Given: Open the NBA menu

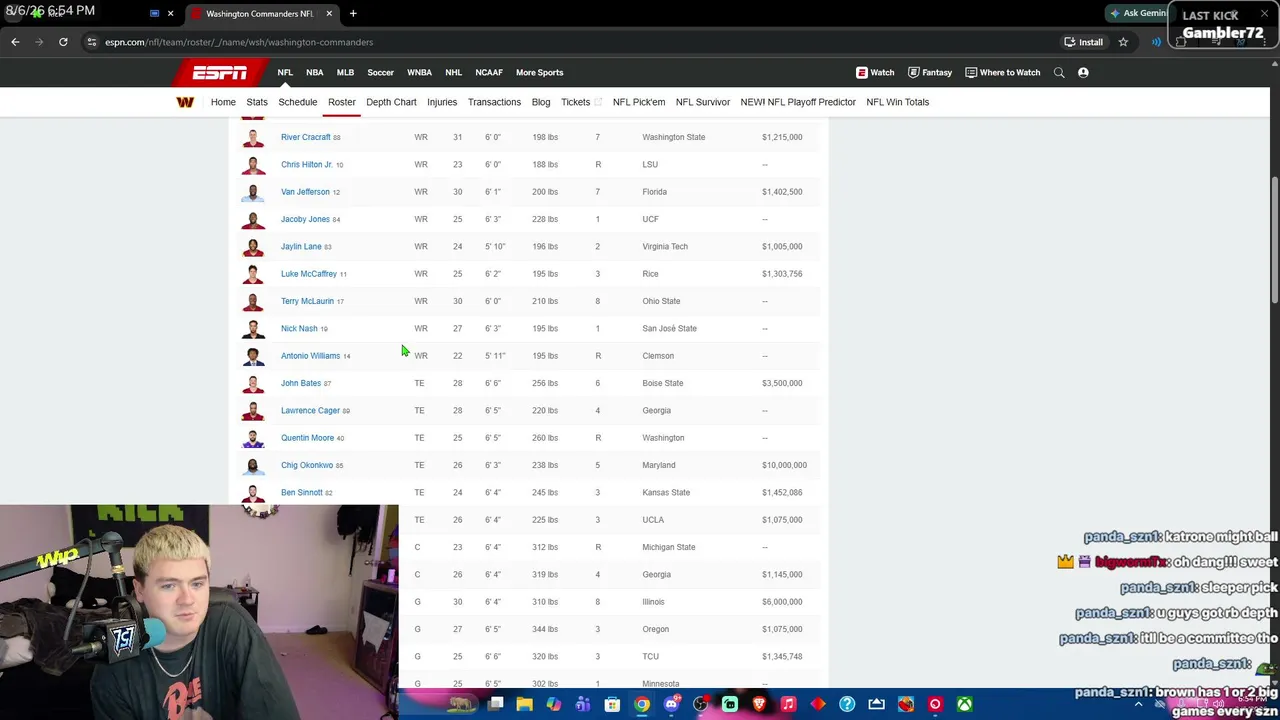Looking at the screenshot, I should tap(314, 72).
